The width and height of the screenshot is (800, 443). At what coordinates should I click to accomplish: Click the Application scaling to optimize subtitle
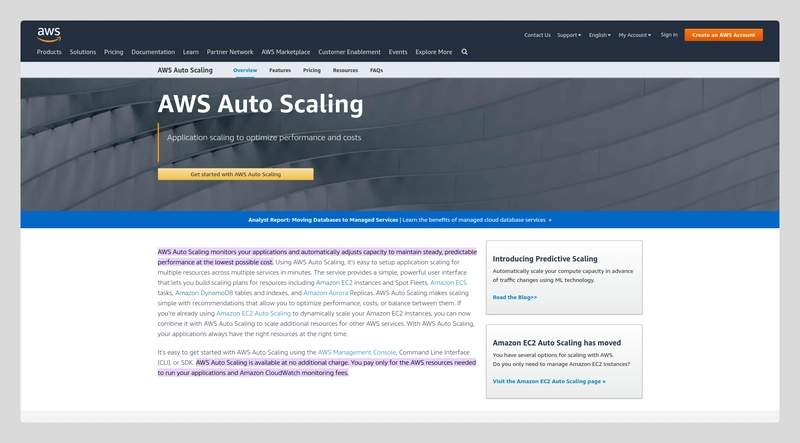click(264, 137)
